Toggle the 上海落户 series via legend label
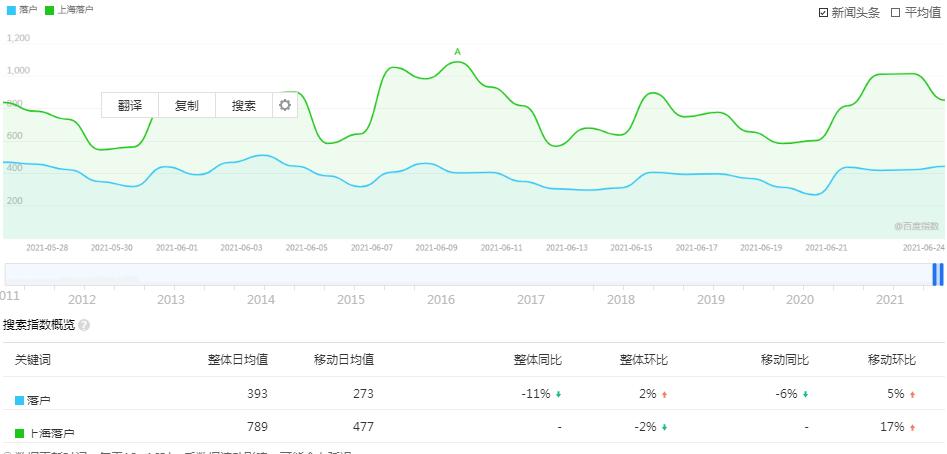The image size is (947, 454). (x=75, y=10)
